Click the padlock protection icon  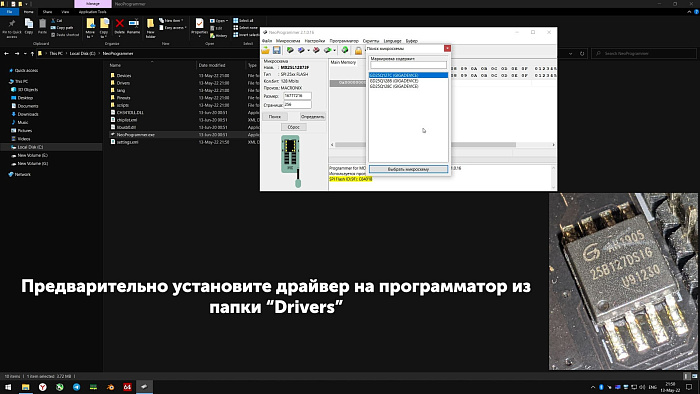[358, 50]
